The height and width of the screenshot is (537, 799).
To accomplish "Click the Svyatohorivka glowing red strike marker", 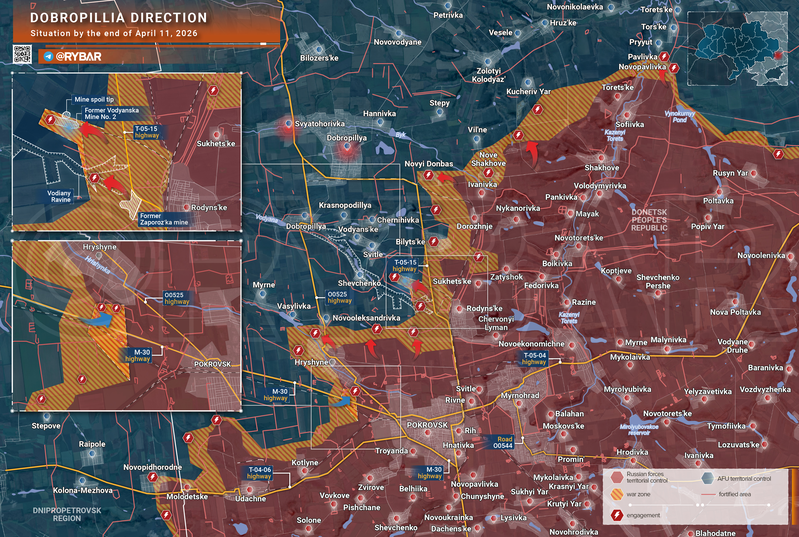I will pos(288,125).
